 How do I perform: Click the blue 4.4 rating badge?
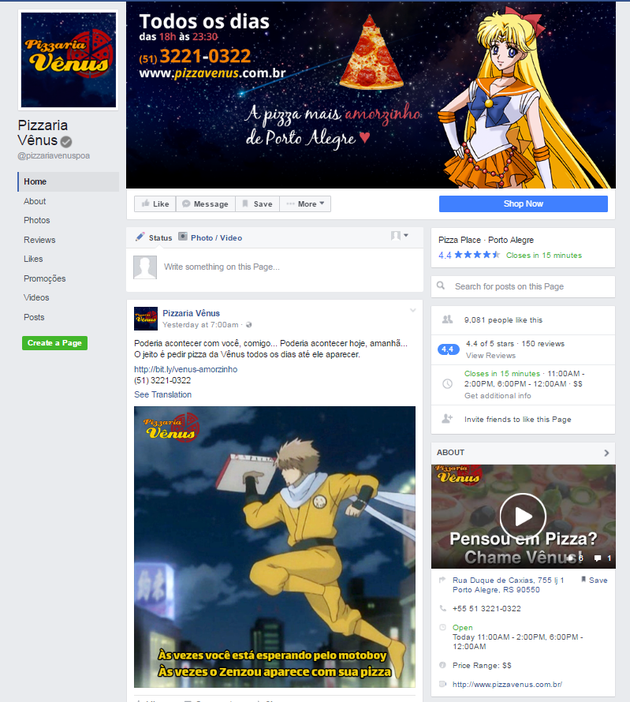coord(448,349)
